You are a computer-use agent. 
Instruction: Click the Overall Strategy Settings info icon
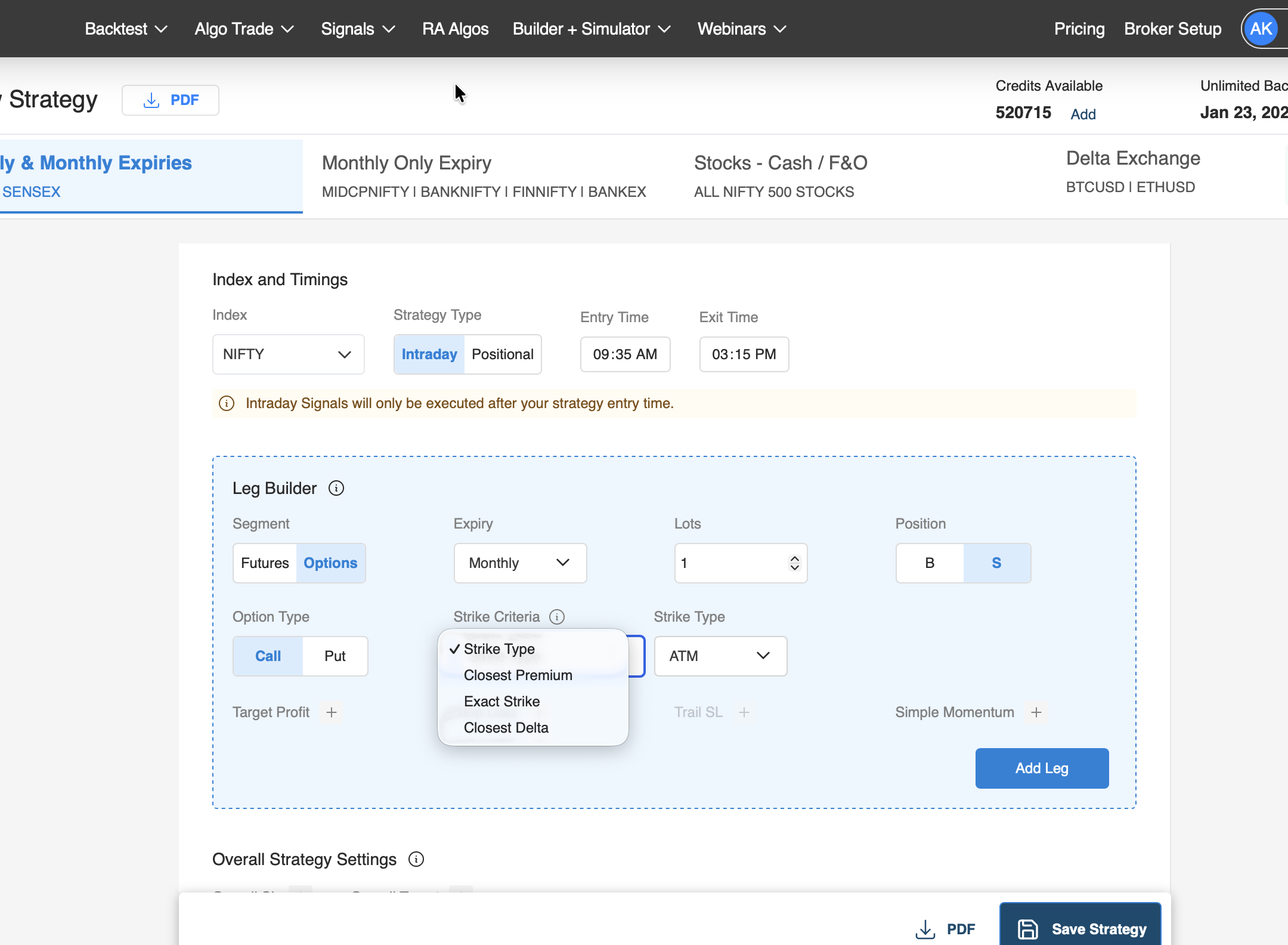416,859
